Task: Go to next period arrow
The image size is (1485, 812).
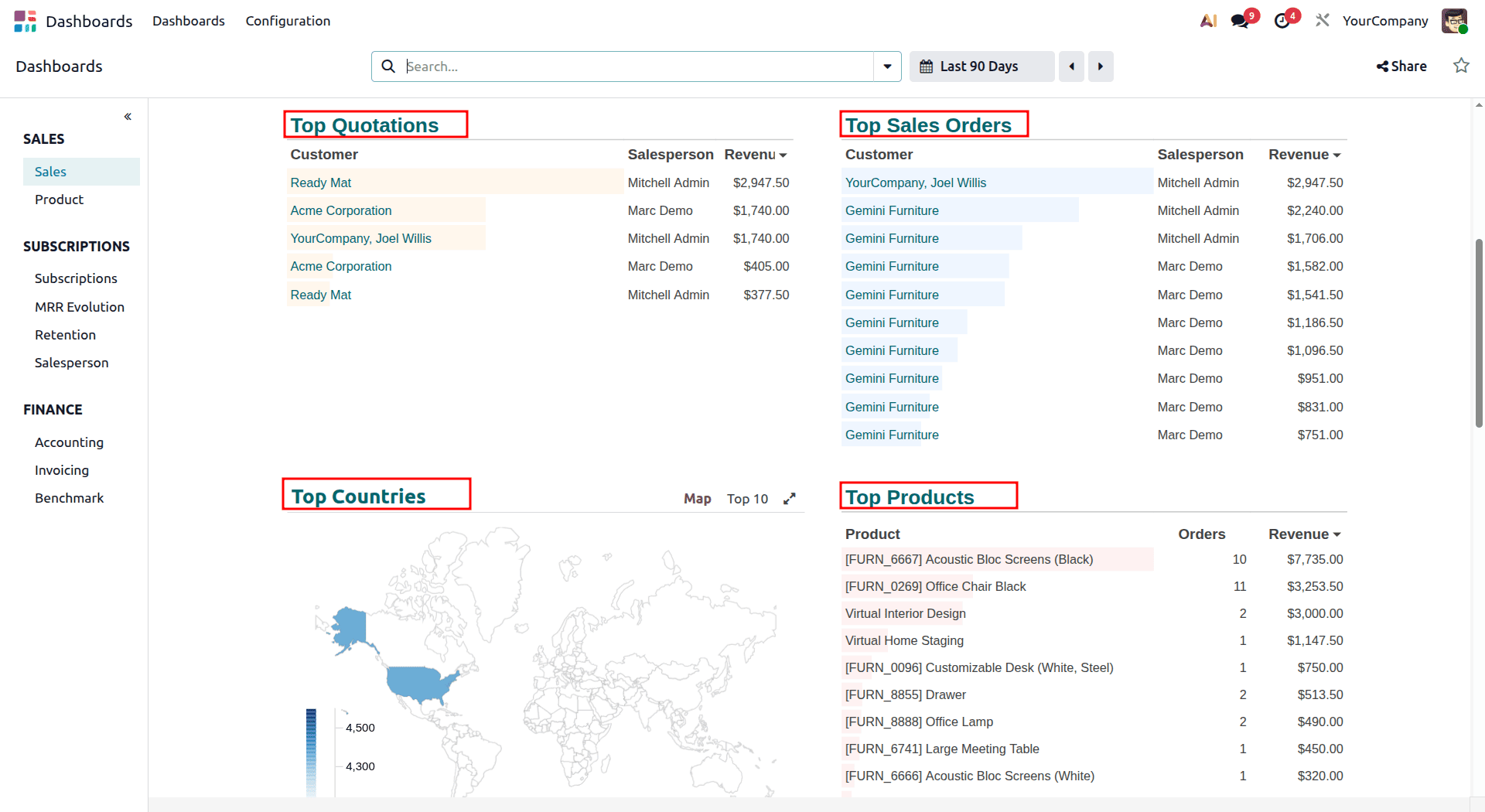Action: pyautogui.click(x=1101, y=67)
